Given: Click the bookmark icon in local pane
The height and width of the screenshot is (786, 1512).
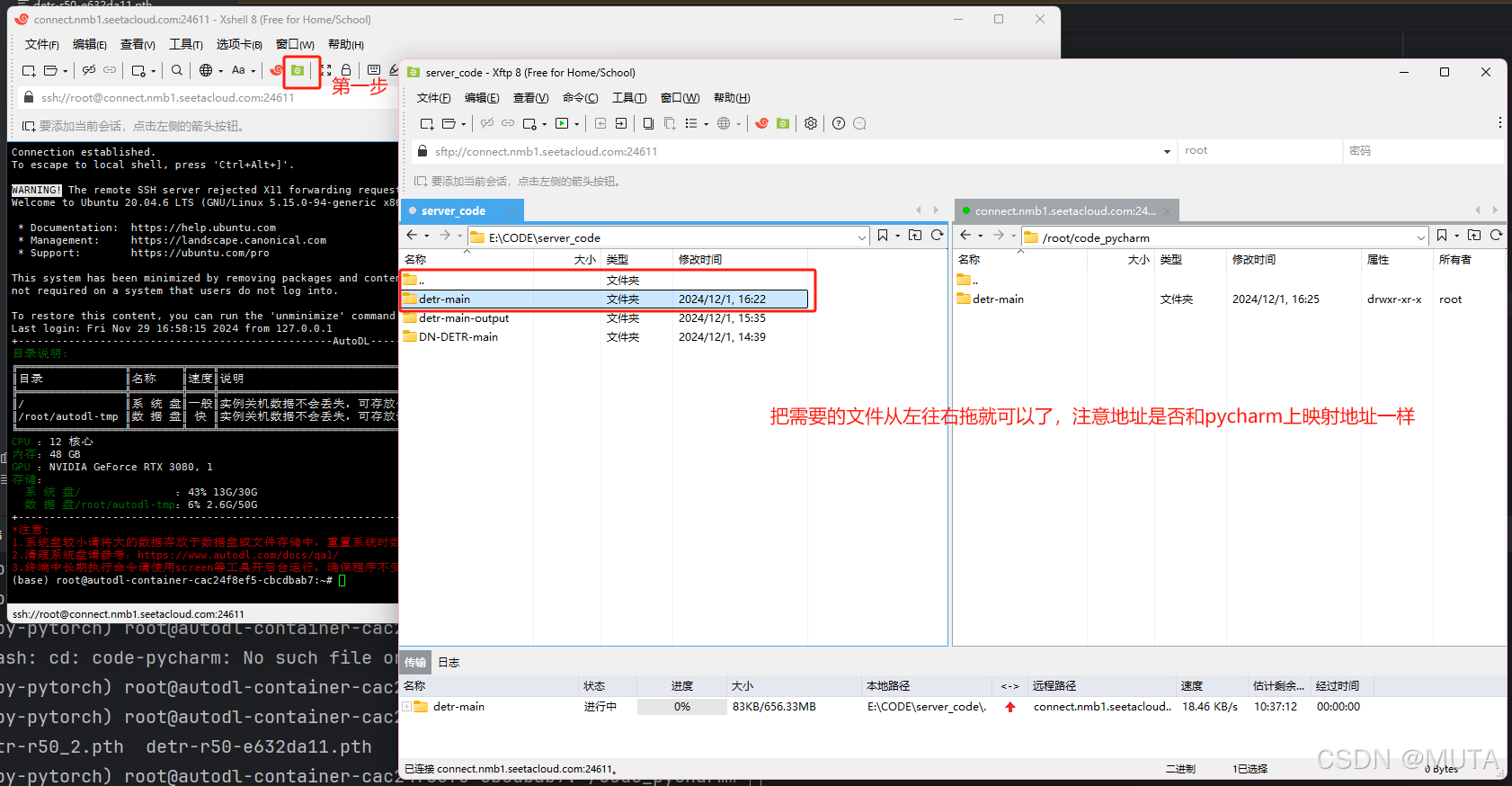Looking at the screenshot, I should (x=883, y=235).
